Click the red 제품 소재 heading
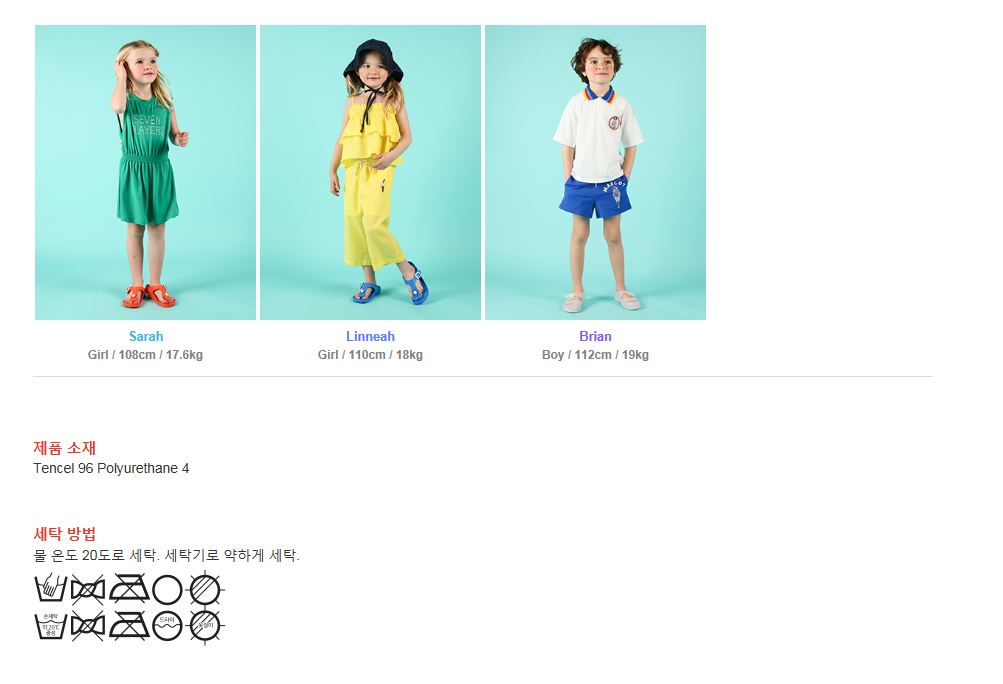This screenshot has width=1003, height=684. click(65, 448)
